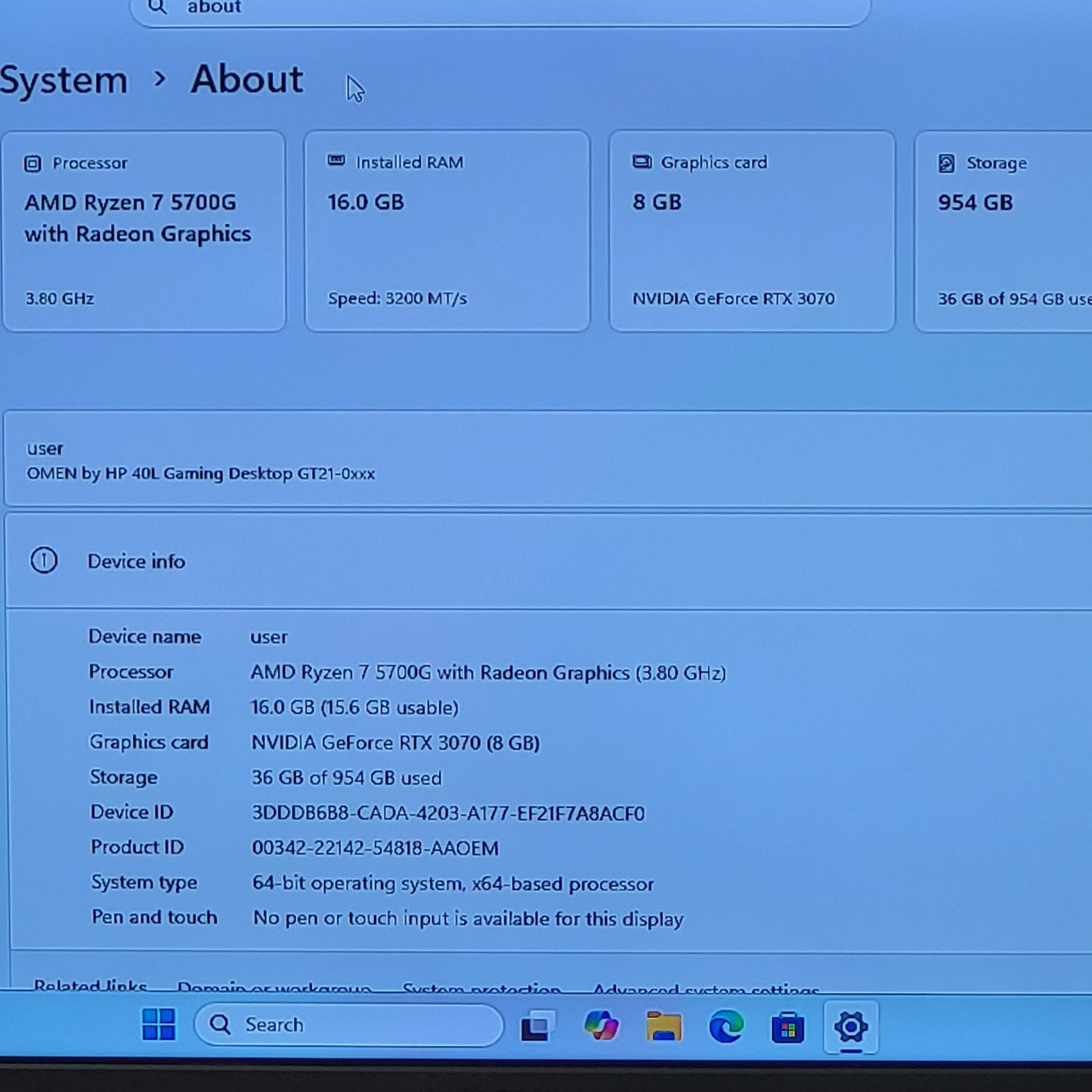Click the taskbar Search box
1092x1092 pixels.
pyautogui.click(x=348, y=1025)
